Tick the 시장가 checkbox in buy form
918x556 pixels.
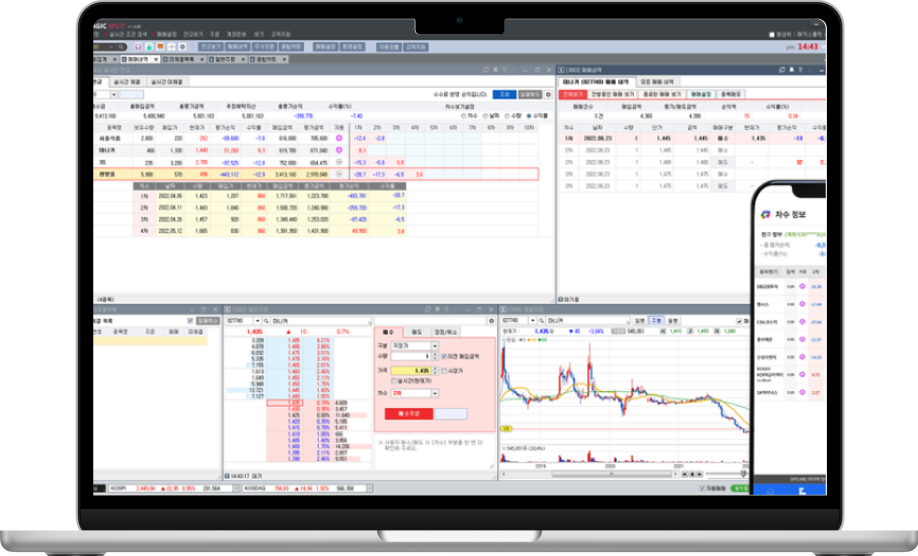point(444,370)
